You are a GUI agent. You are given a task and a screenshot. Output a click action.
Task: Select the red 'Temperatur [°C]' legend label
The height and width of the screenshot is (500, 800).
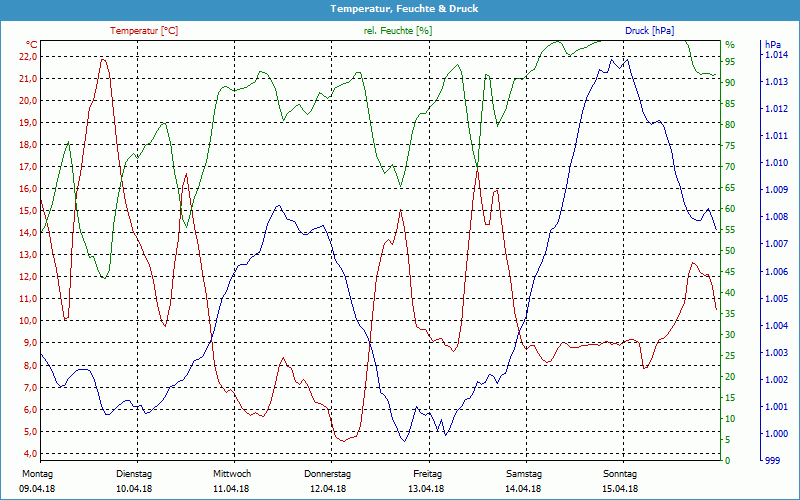144,31
